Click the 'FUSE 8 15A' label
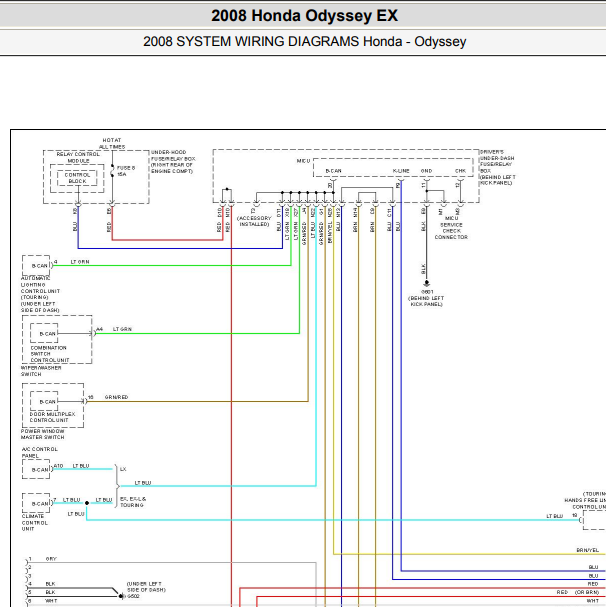This screenshot has height=607, width=606. [x=126, y=171]
